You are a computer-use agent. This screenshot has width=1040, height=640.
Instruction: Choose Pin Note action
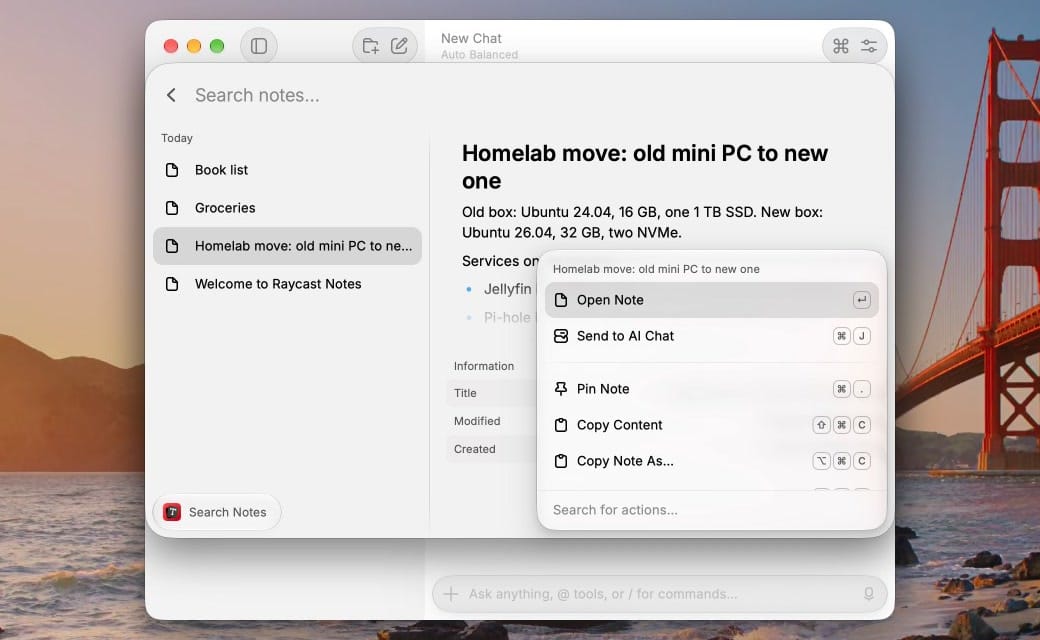point(711,389)
